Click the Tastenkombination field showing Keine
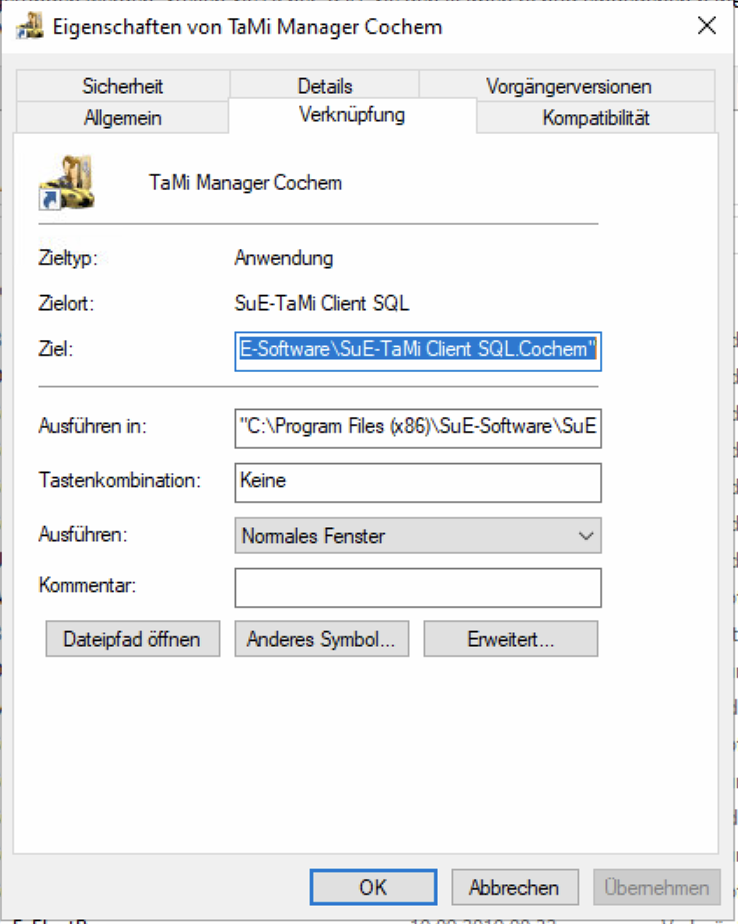The height and width of the screenshot is (924, 738). pos(418,483)
